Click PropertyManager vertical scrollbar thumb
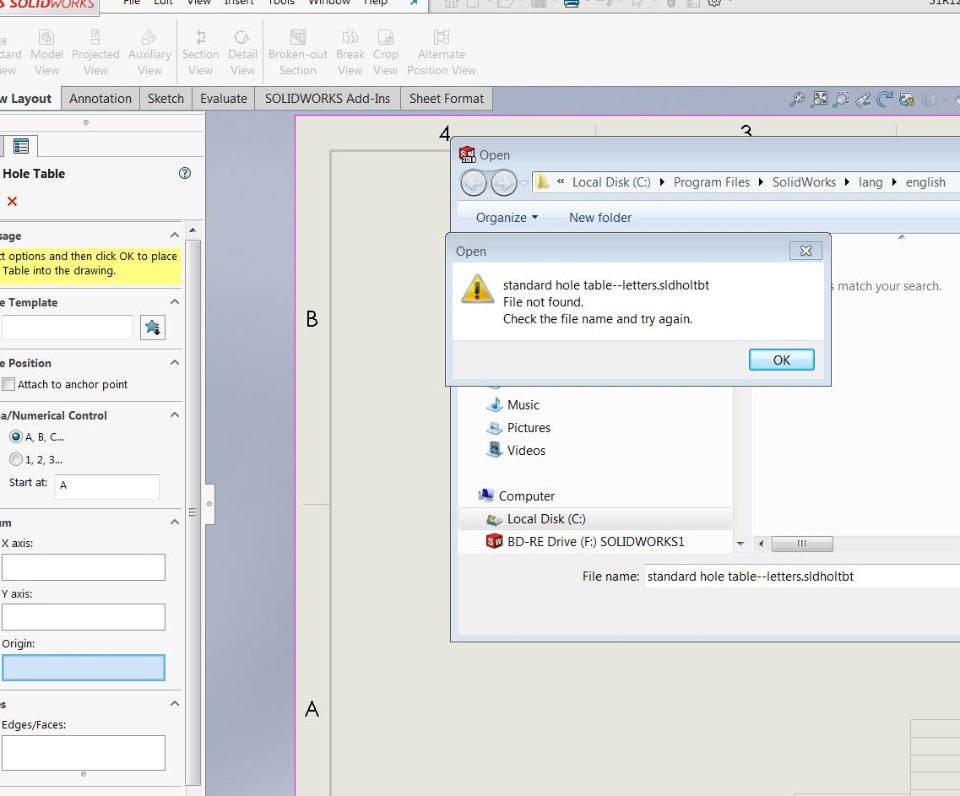The image size is (960, 796). coord(192,511)
